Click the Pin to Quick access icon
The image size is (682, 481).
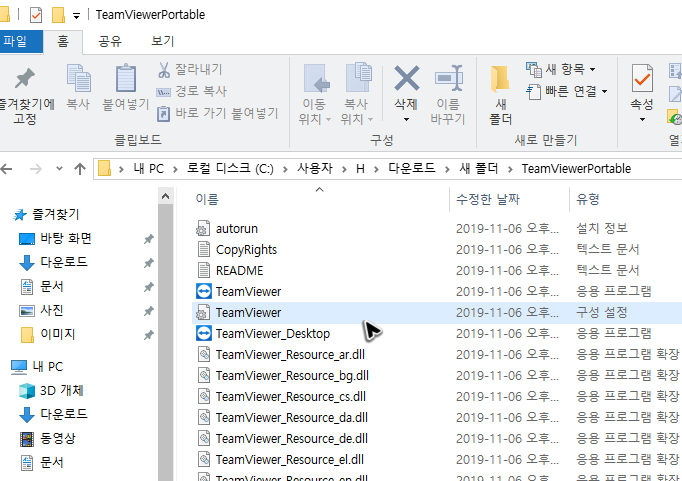pyautogui.click(x=25, y=79)
